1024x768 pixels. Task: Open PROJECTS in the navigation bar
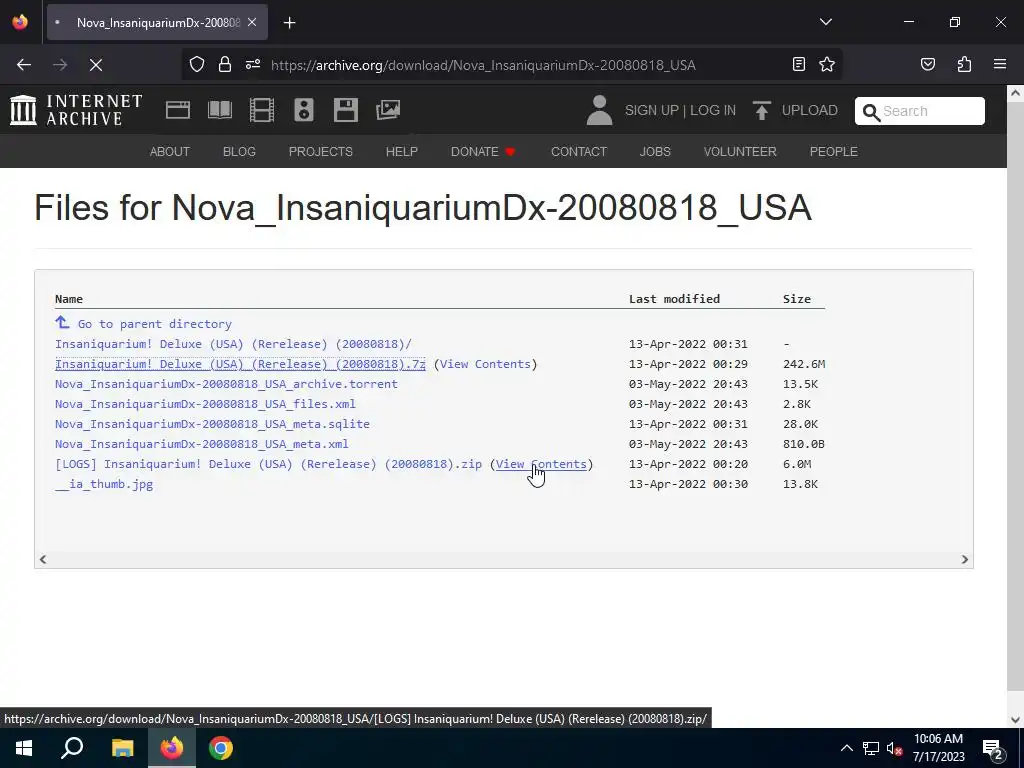[321, 152]
